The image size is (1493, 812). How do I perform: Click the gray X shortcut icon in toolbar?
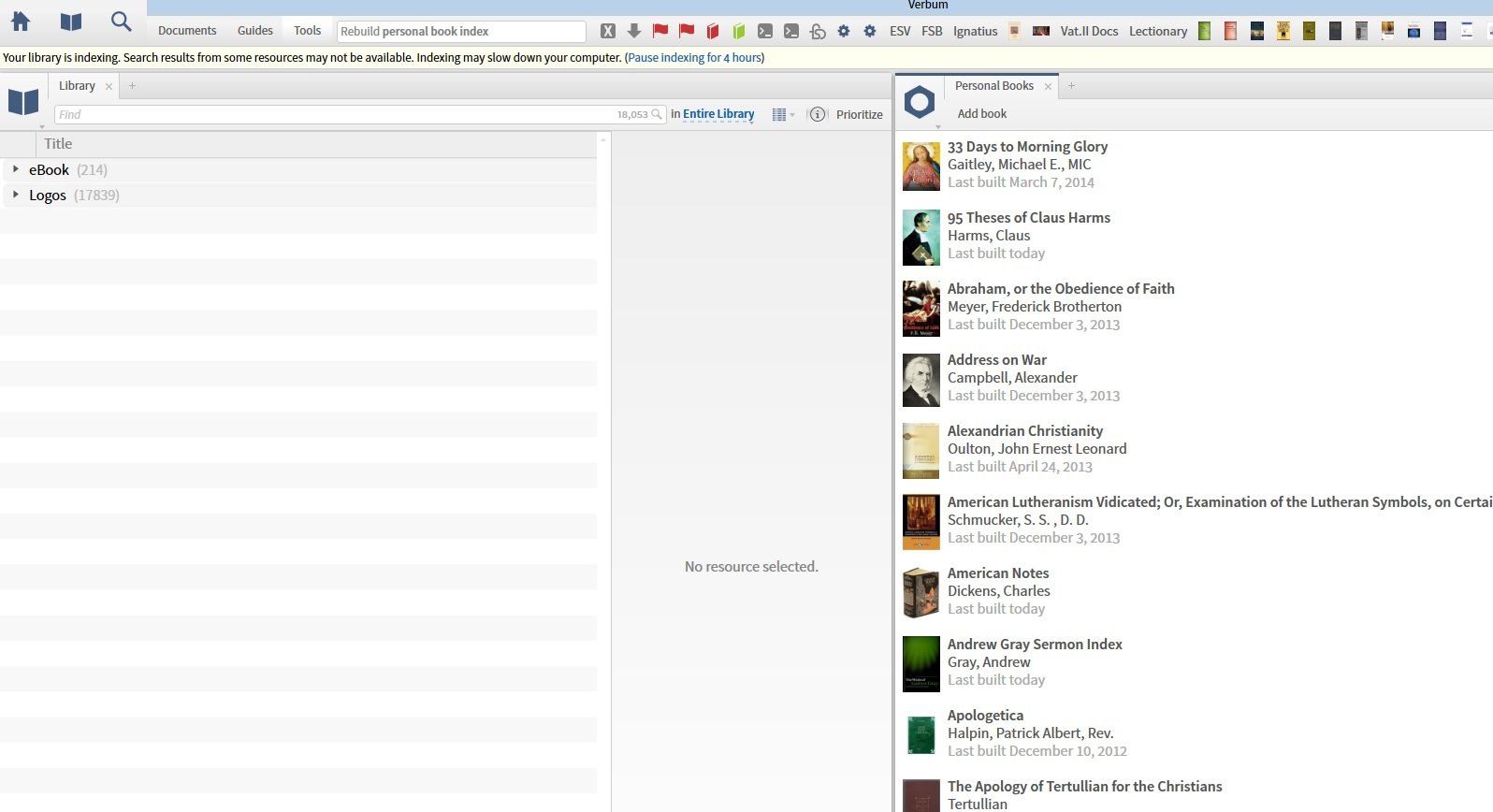click(x=608, y=31)
